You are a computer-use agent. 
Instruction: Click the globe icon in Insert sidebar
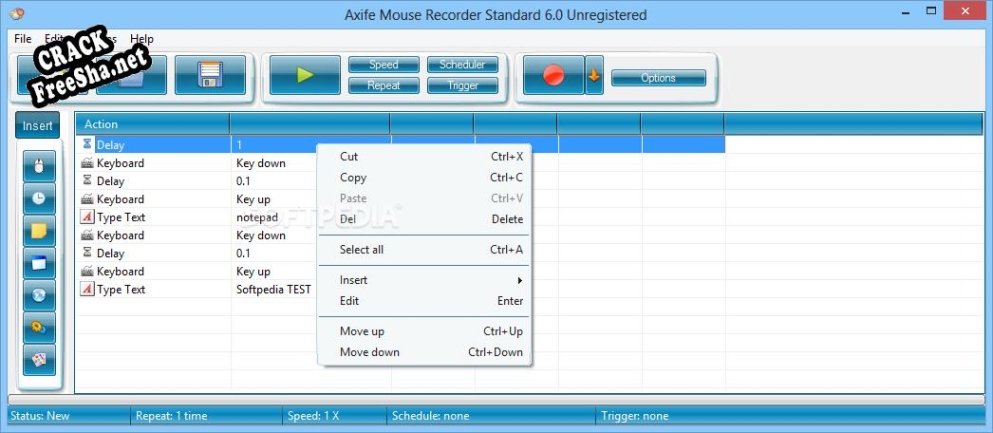(39, 295)
